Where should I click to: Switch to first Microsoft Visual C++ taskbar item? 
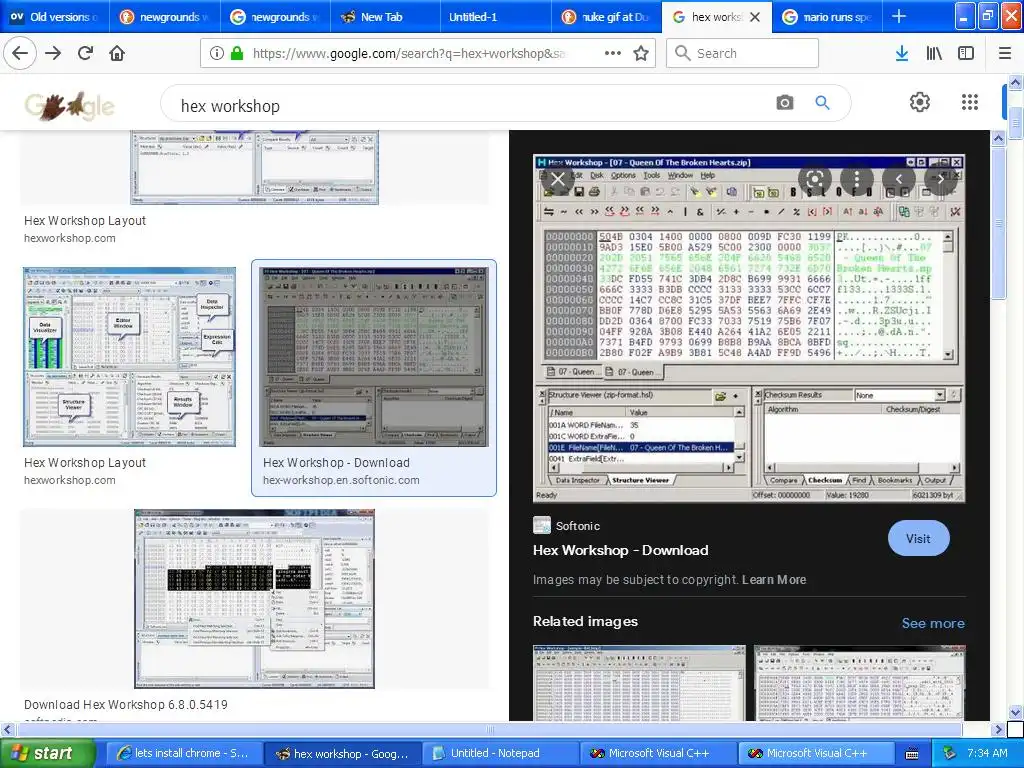[657, 753]
